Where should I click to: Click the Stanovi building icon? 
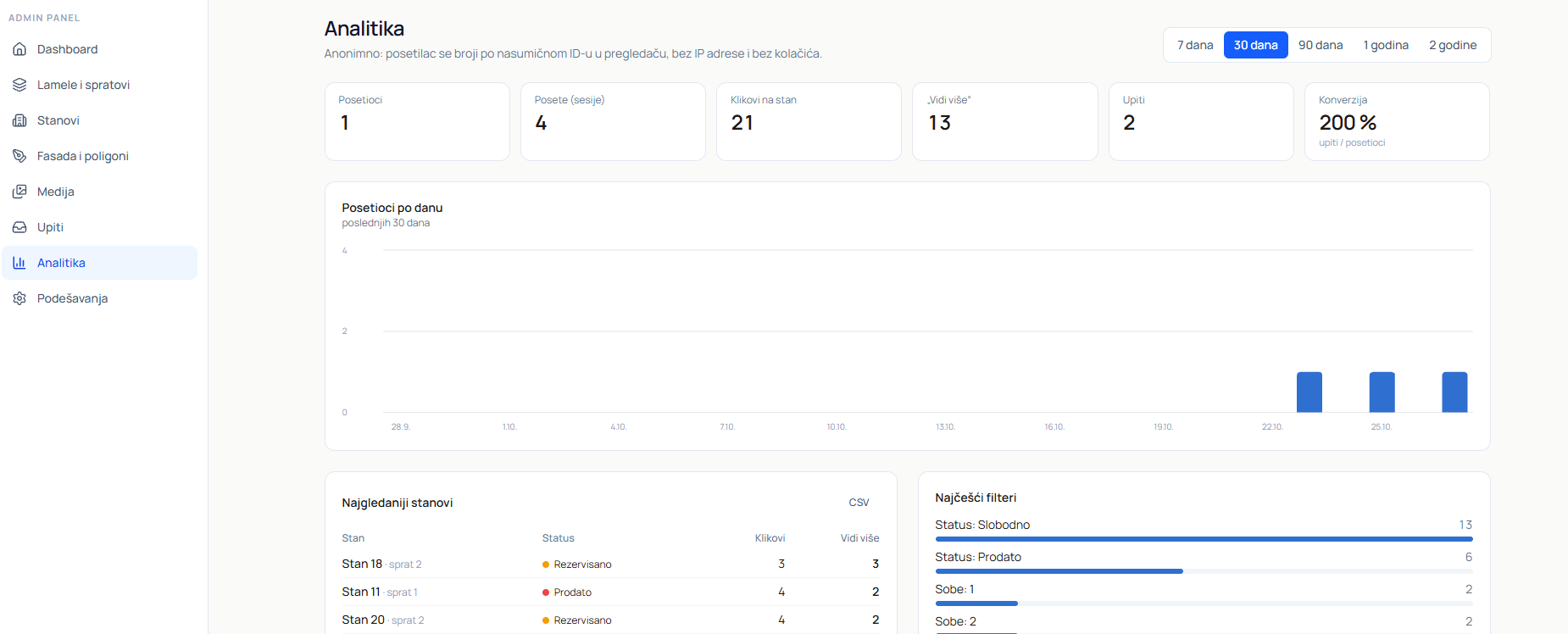pyautogui.click(x=19, y=120)
